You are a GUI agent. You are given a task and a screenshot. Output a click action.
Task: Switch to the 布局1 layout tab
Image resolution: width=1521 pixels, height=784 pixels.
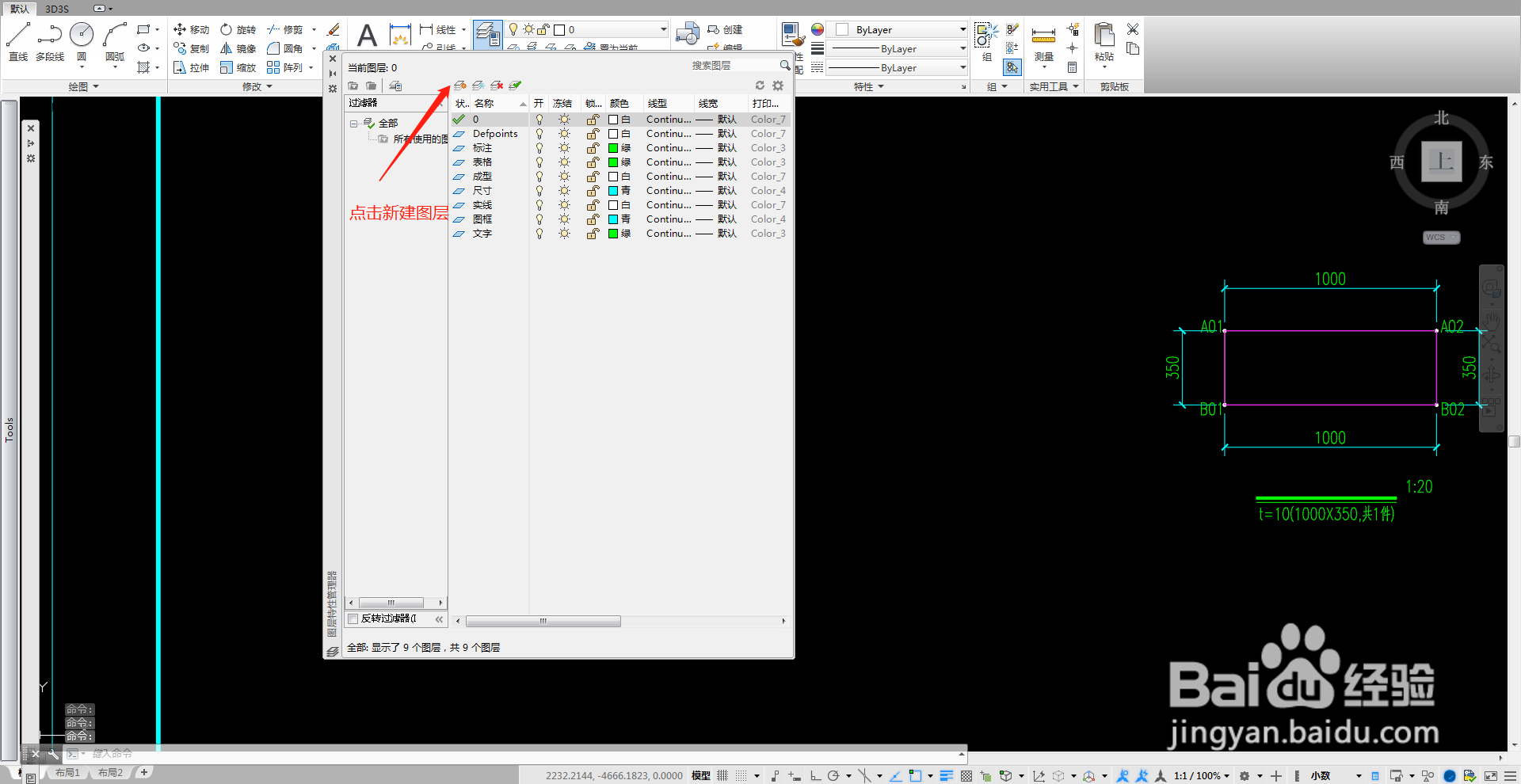pos(67,772)
